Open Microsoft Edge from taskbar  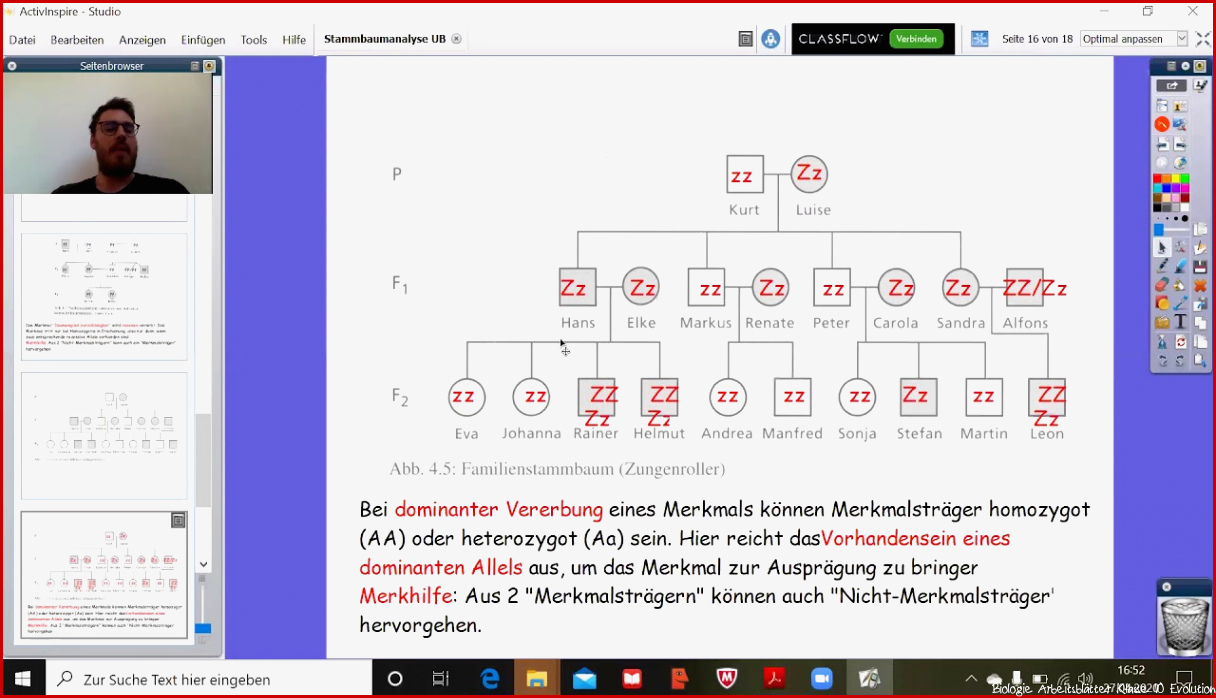[x=490, y=679]
